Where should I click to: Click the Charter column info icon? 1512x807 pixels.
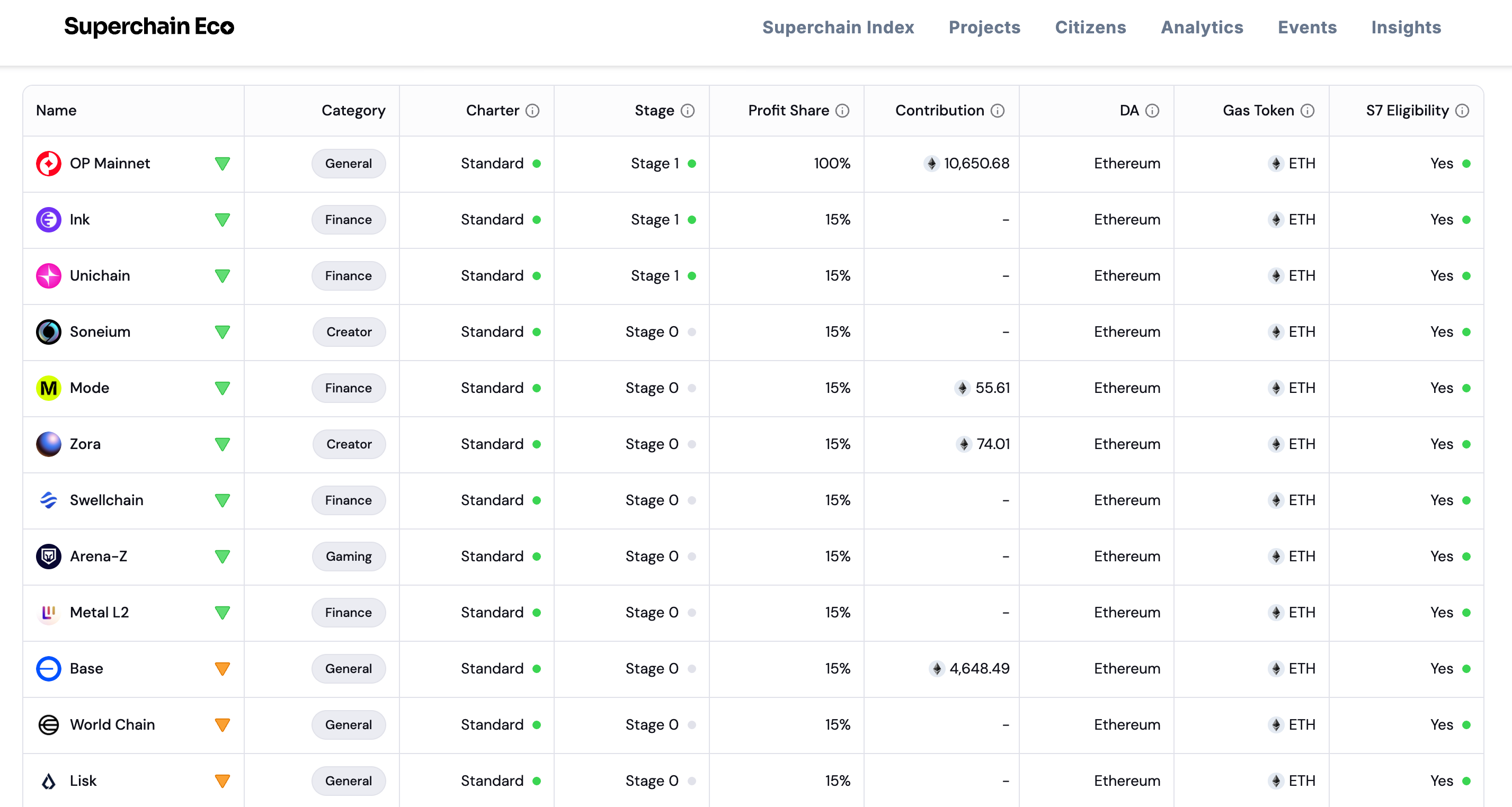point(532,111)
